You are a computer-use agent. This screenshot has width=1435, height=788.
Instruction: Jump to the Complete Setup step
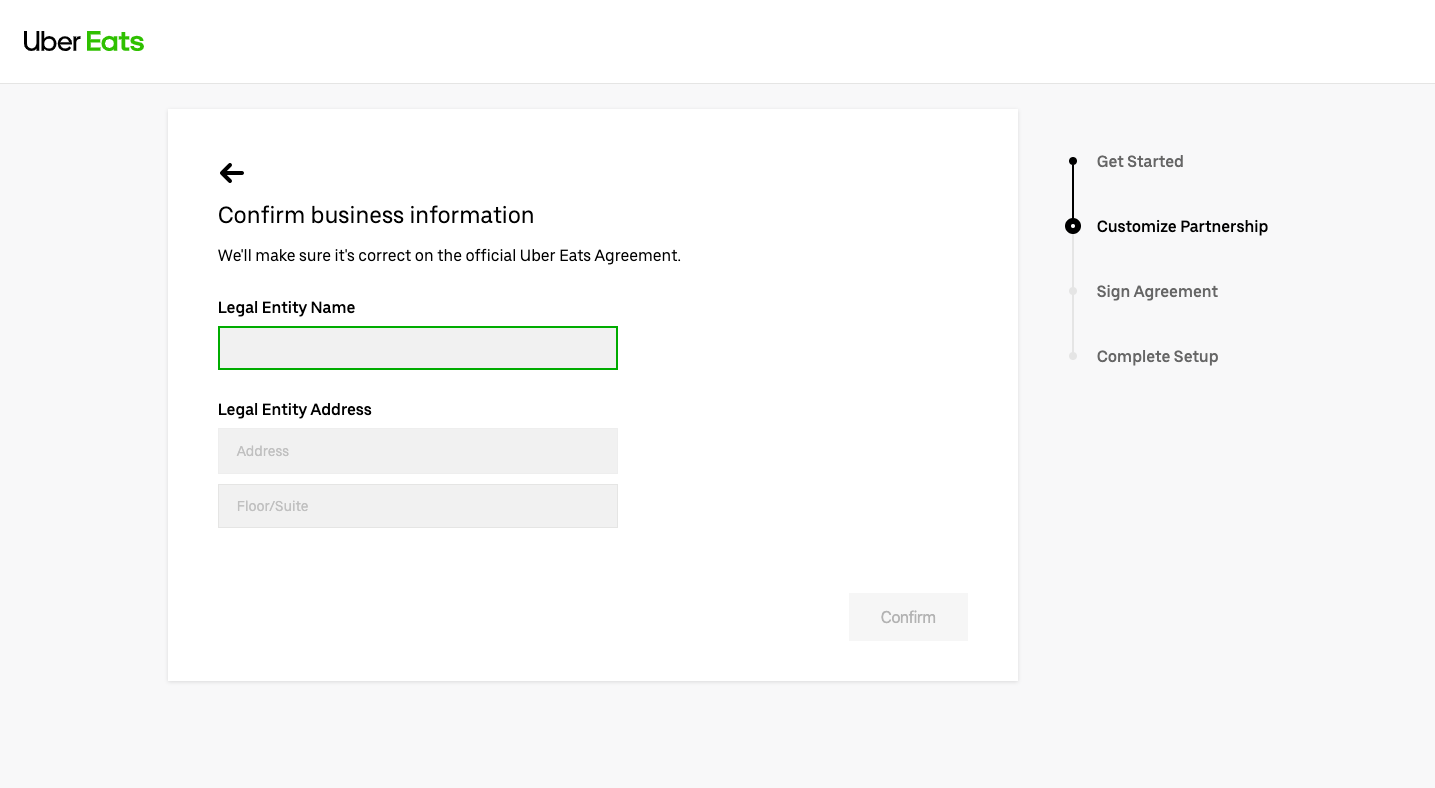(1157, 356)
